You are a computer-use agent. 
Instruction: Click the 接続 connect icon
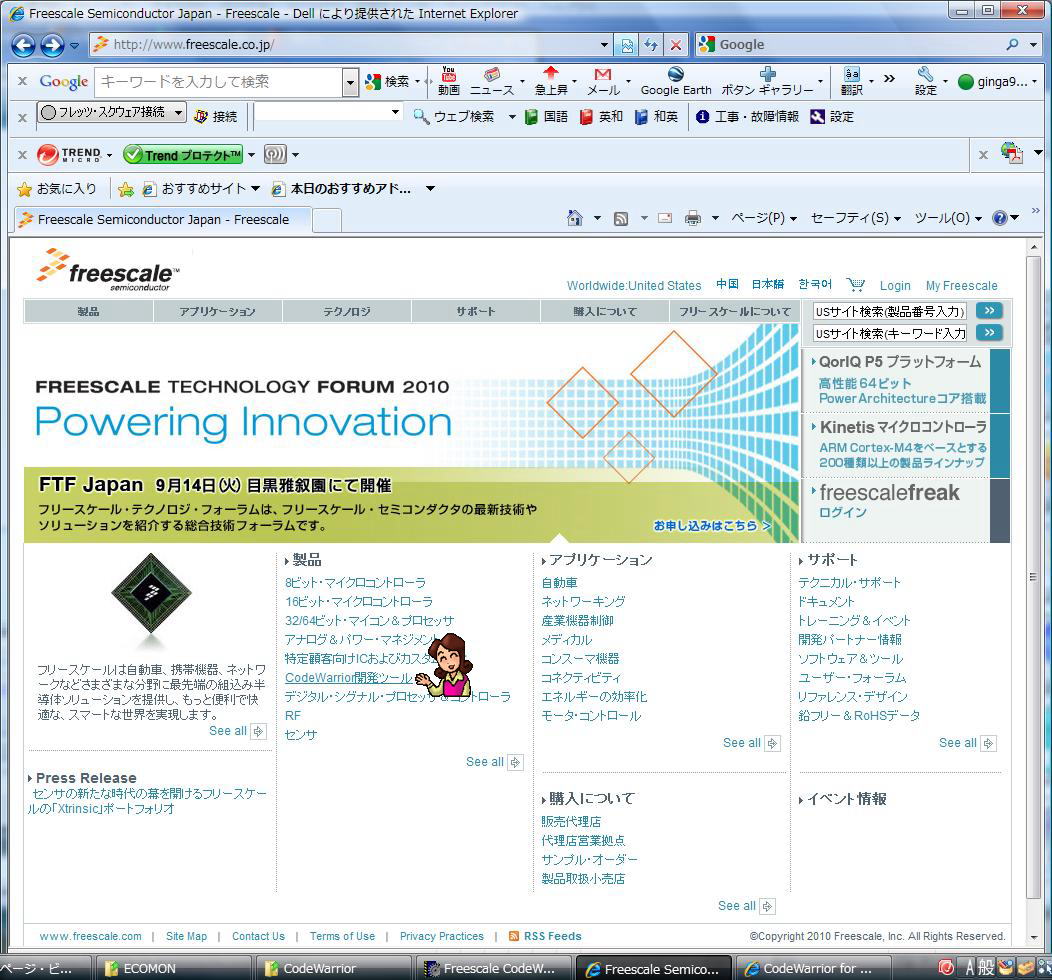click(215, 117)
